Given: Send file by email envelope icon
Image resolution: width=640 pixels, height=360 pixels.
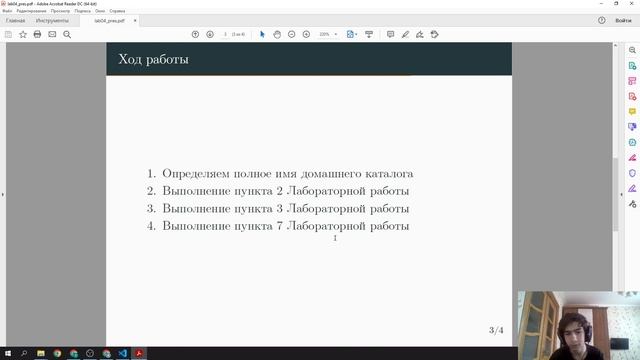Looking at the screenshot, I should point(52,34).
